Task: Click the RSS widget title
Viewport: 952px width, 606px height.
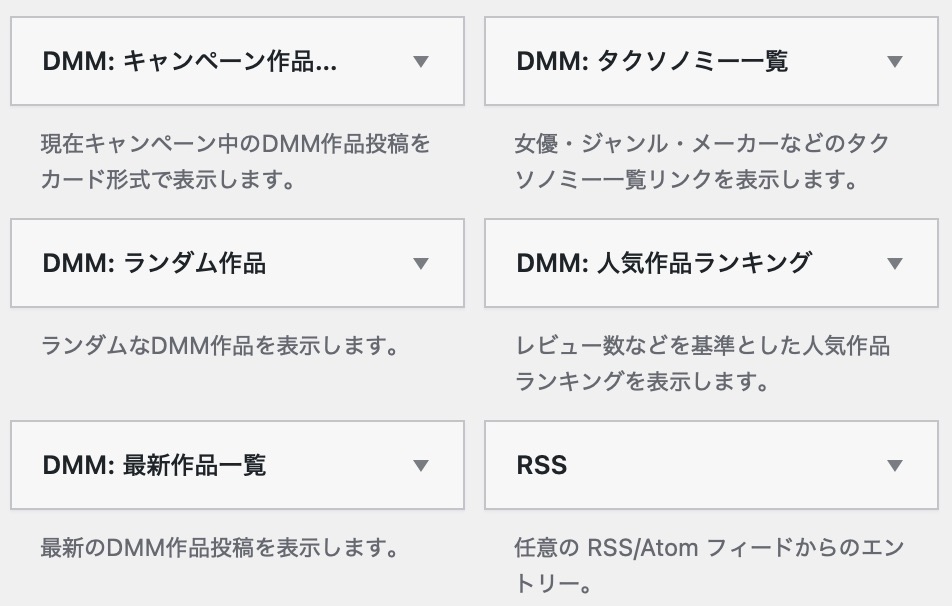Action: pyautogui.click(x=542, y=465)
